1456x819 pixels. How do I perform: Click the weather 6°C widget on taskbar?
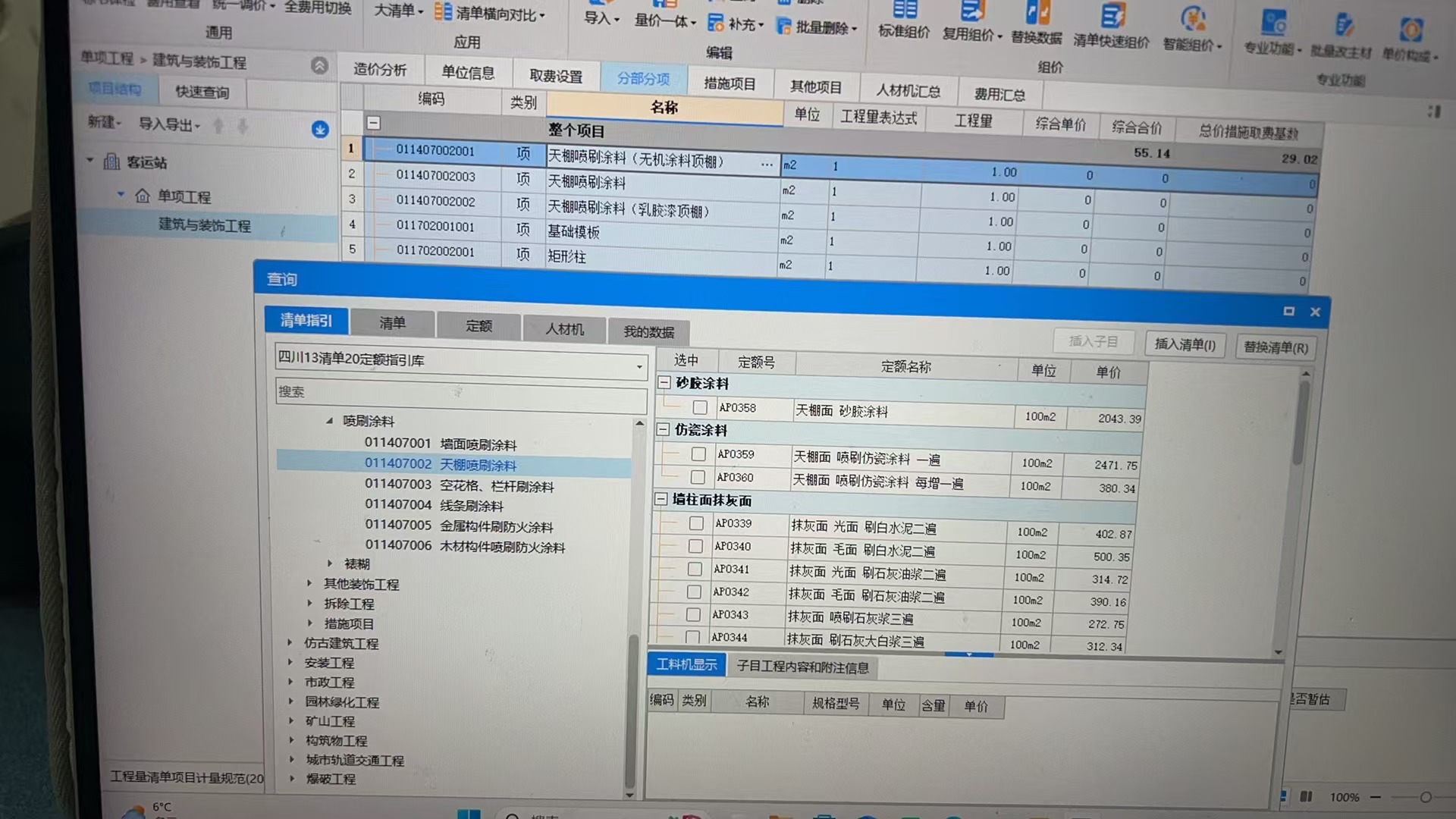tap(149, 808)
